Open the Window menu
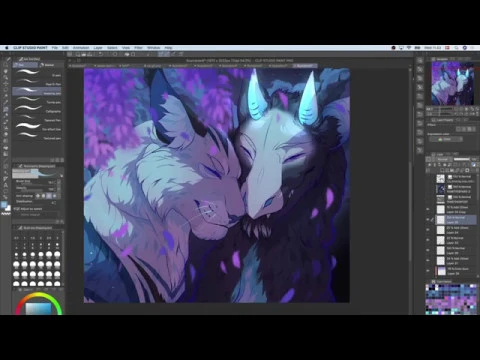 [x=154, y=48]
